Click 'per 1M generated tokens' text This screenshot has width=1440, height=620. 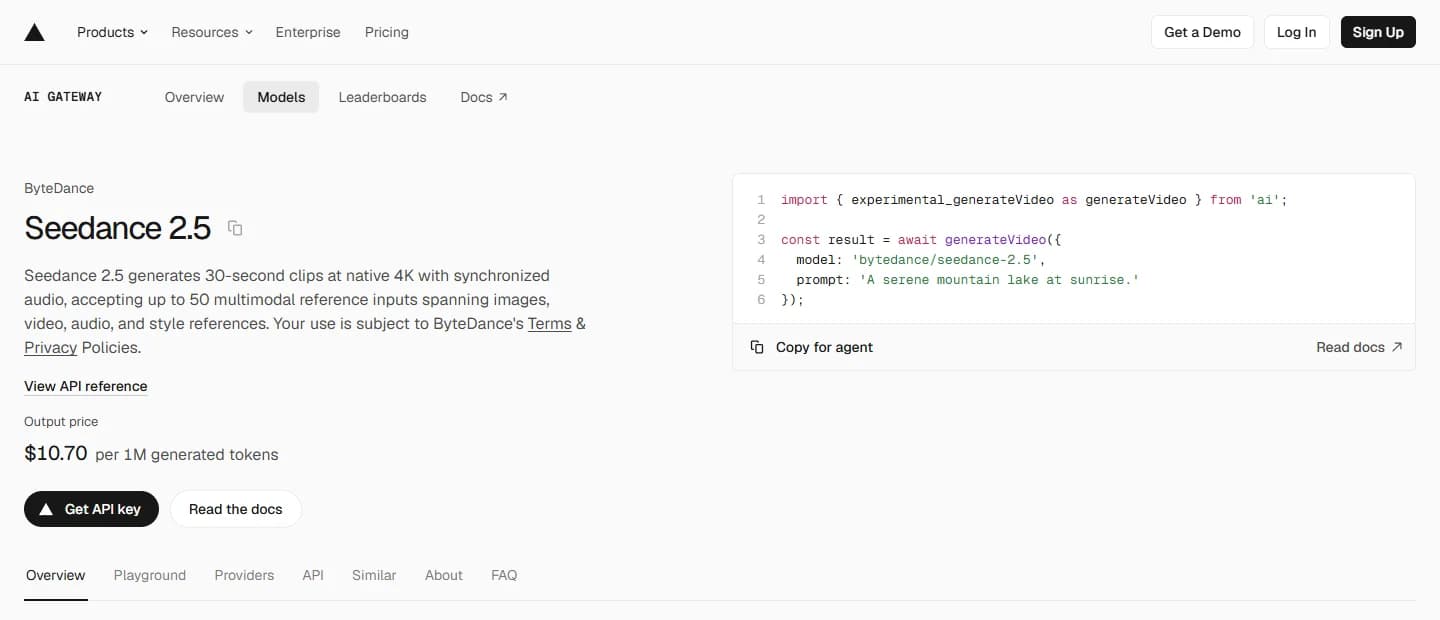coord(187,455)
